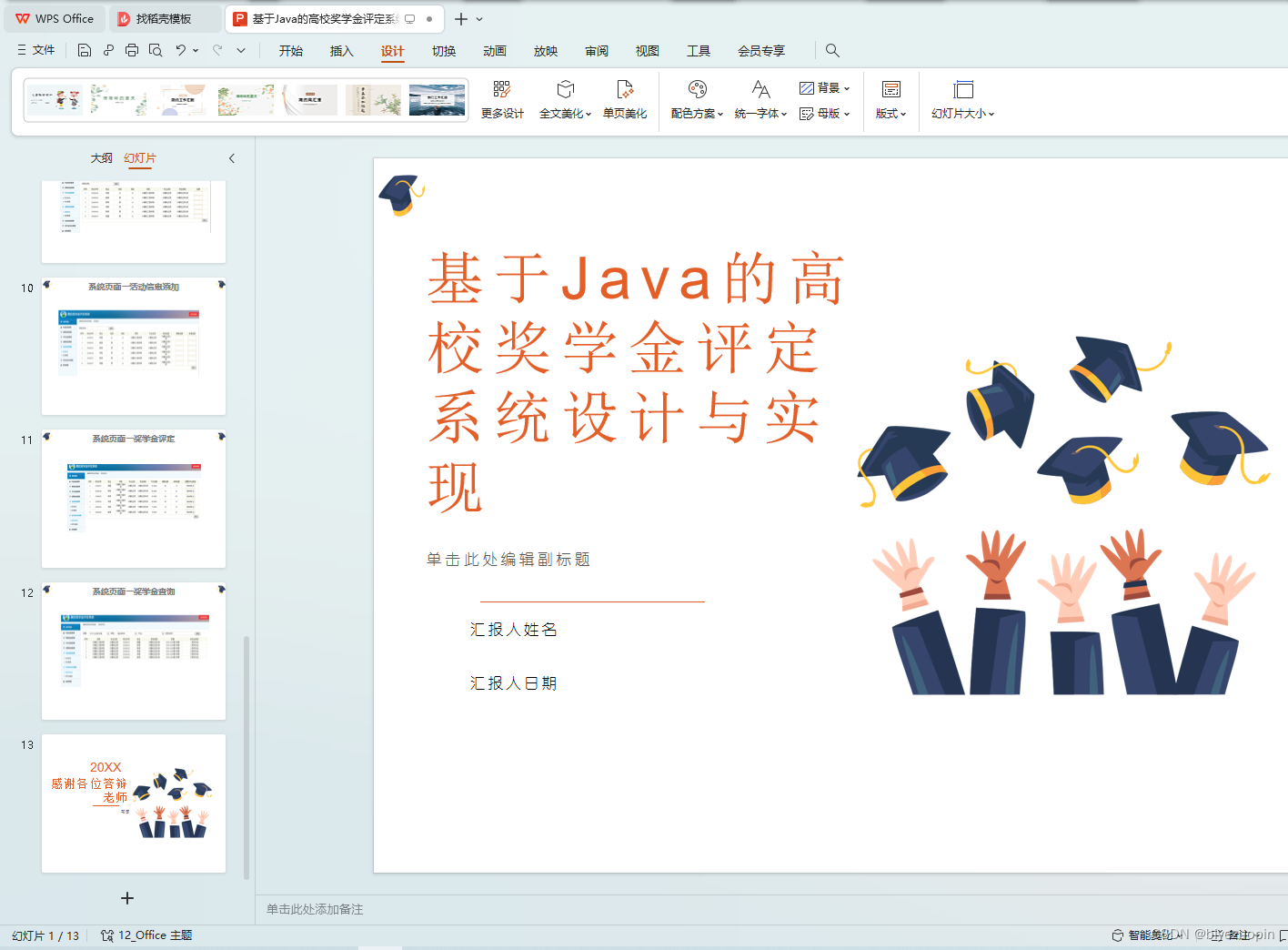This screenshot has height=950, width=1288.
Task: Click the 输出为PDF icon
Action: 108,50
